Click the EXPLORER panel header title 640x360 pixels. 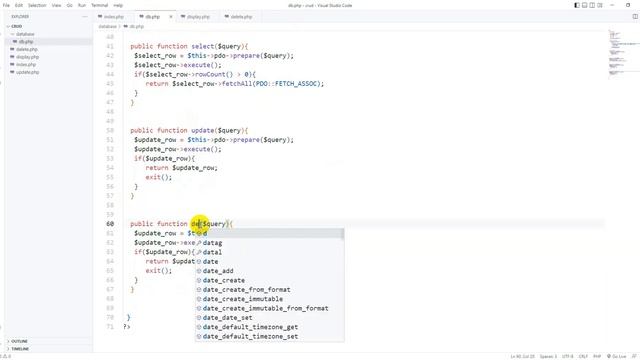point(20,17)
